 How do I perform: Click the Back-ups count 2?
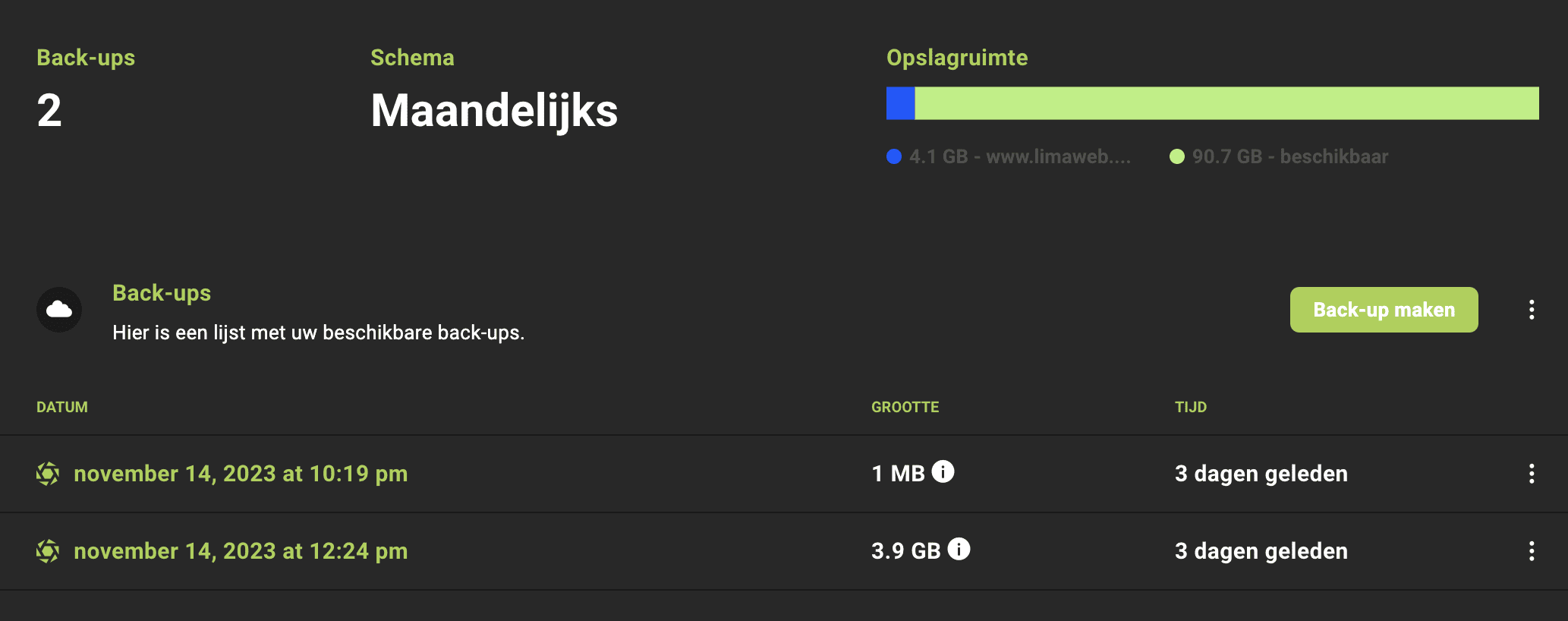click(49, 111)
